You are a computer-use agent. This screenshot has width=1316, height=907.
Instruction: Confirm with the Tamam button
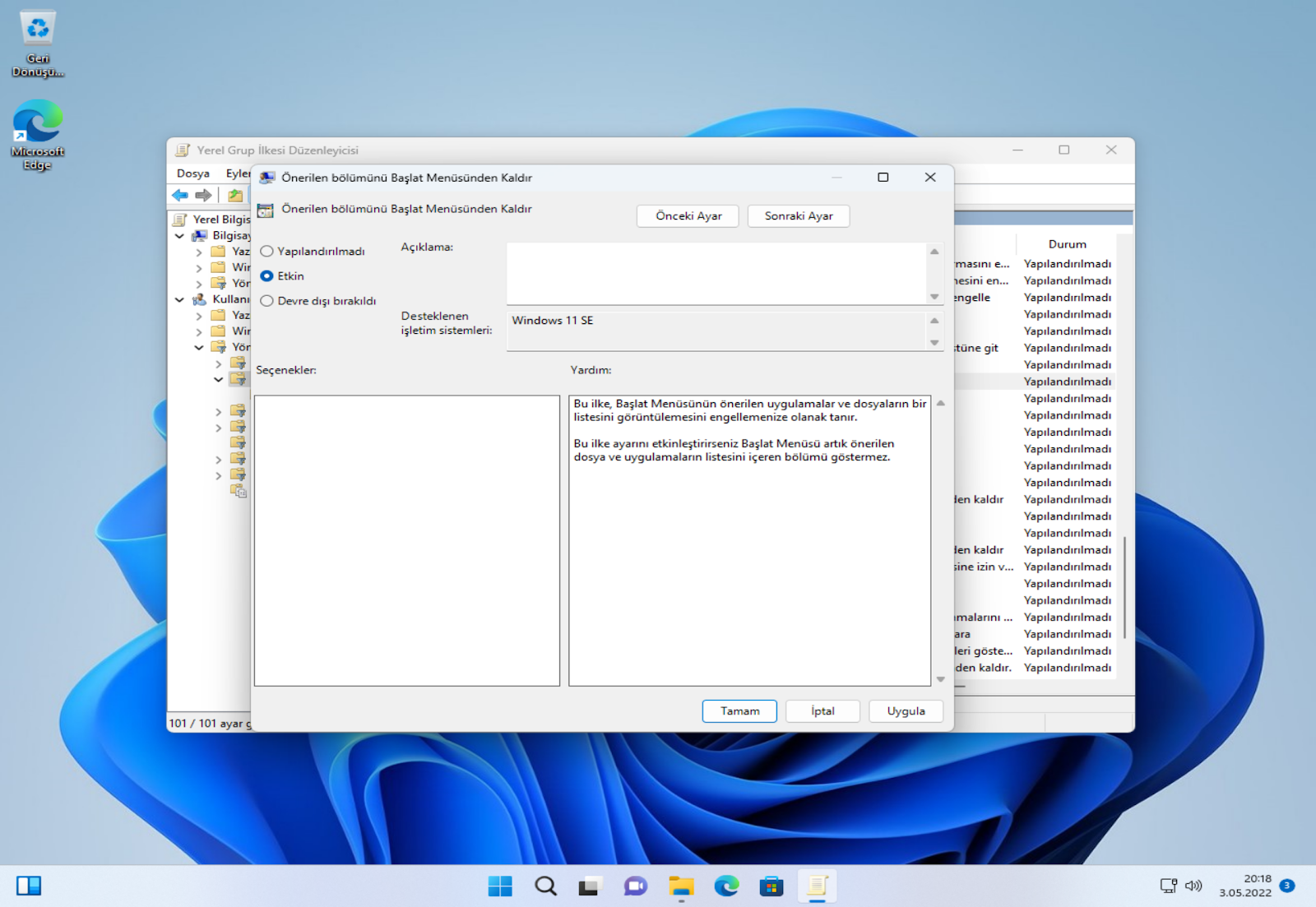(739, 711)
